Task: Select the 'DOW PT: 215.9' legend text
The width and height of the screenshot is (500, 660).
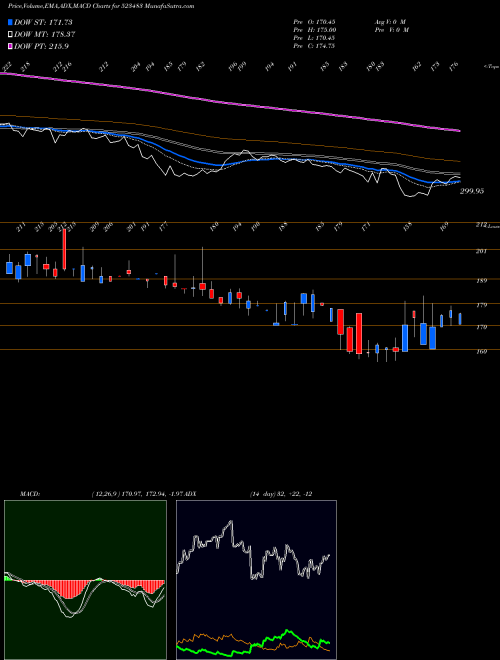Action: pos(41,46)
